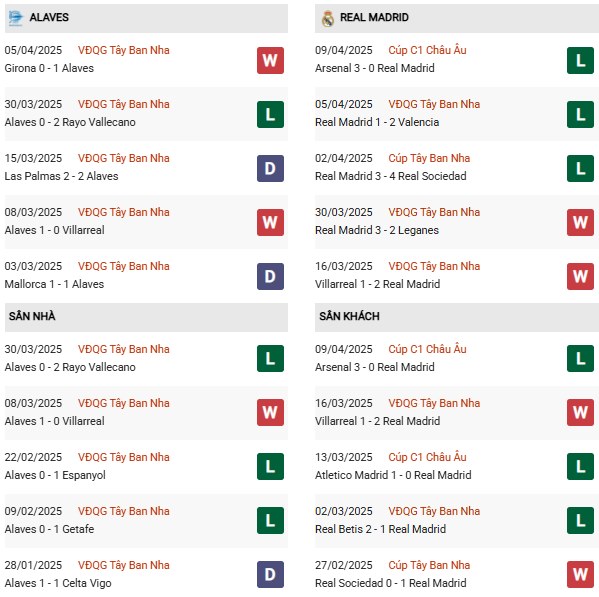Viewport: 599px width, 597px height.
Task: Click W badge for Girona 0-1 Alaves
Action: pyautogui.click(x=270, y=60)
